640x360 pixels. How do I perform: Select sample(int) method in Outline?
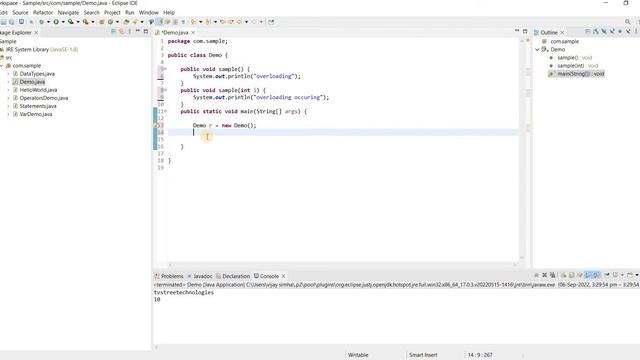pyautogui.click(x=573, y=66)
